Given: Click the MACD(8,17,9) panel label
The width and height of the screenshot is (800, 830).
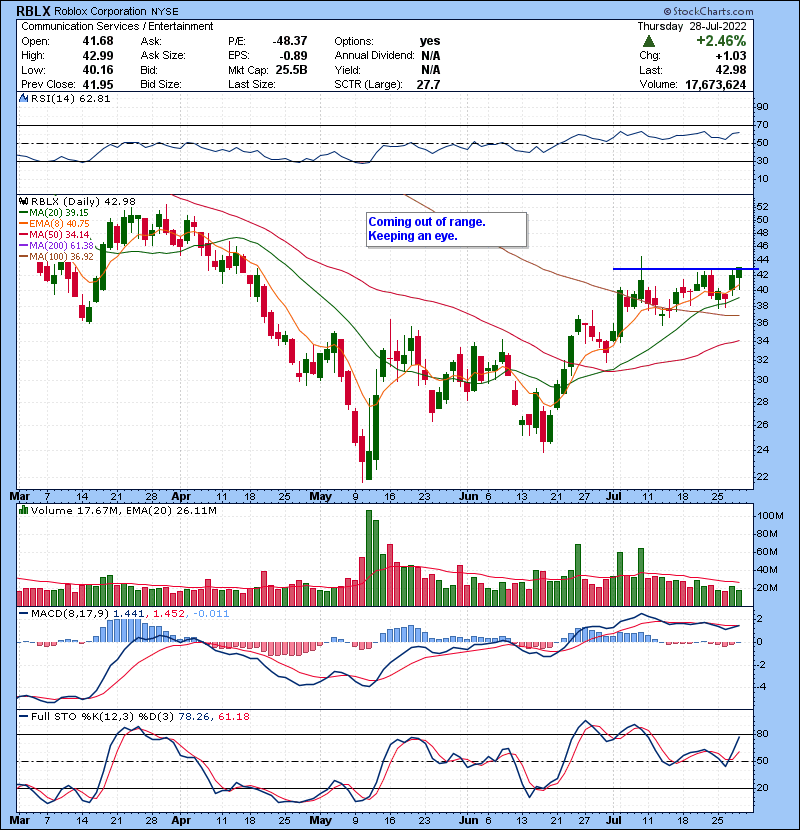Looking at the screenshot, I should click(x=70, y=614).
